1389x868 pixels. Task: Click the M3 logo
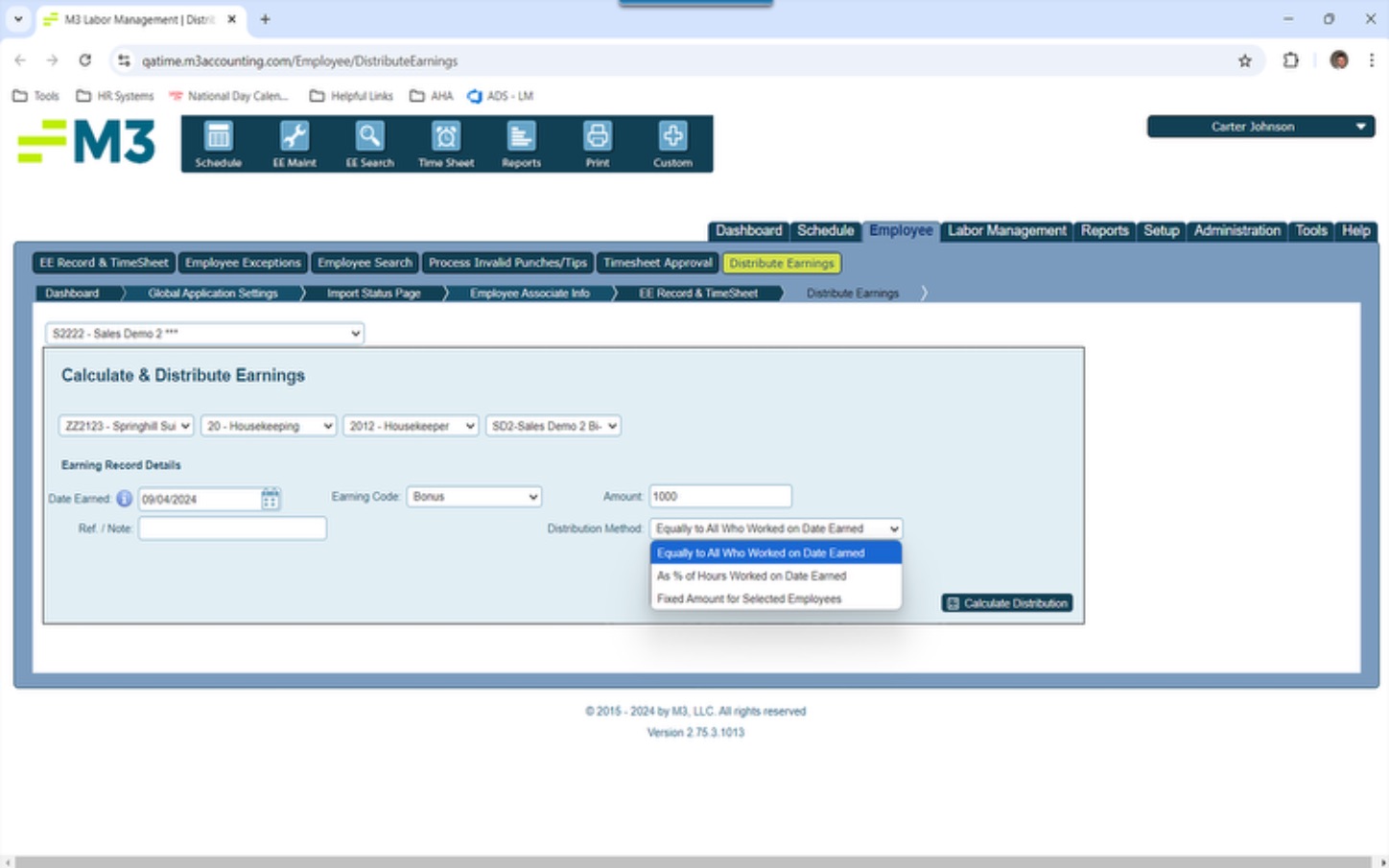[86, 142]
